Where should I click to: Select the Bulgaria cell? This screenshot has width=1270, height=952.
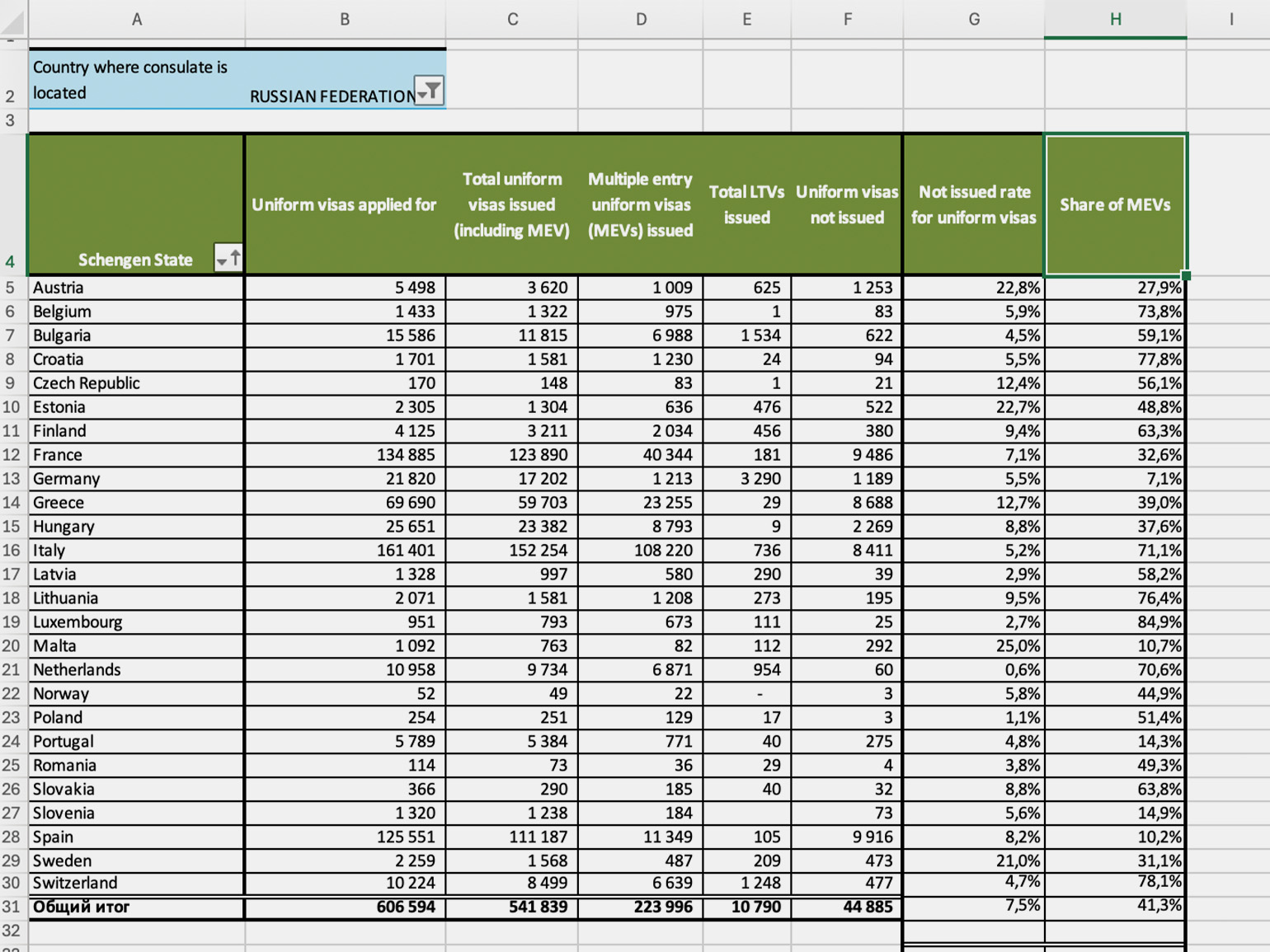point(137,335)
